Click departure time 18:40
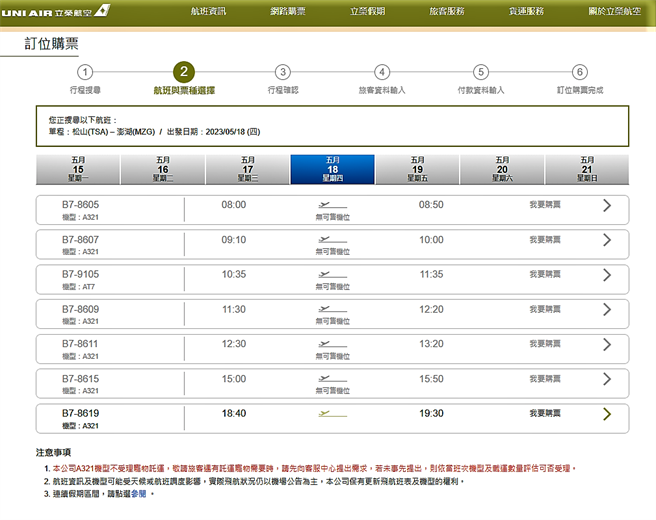Viewport: 656px width, 520px height. 234,413
